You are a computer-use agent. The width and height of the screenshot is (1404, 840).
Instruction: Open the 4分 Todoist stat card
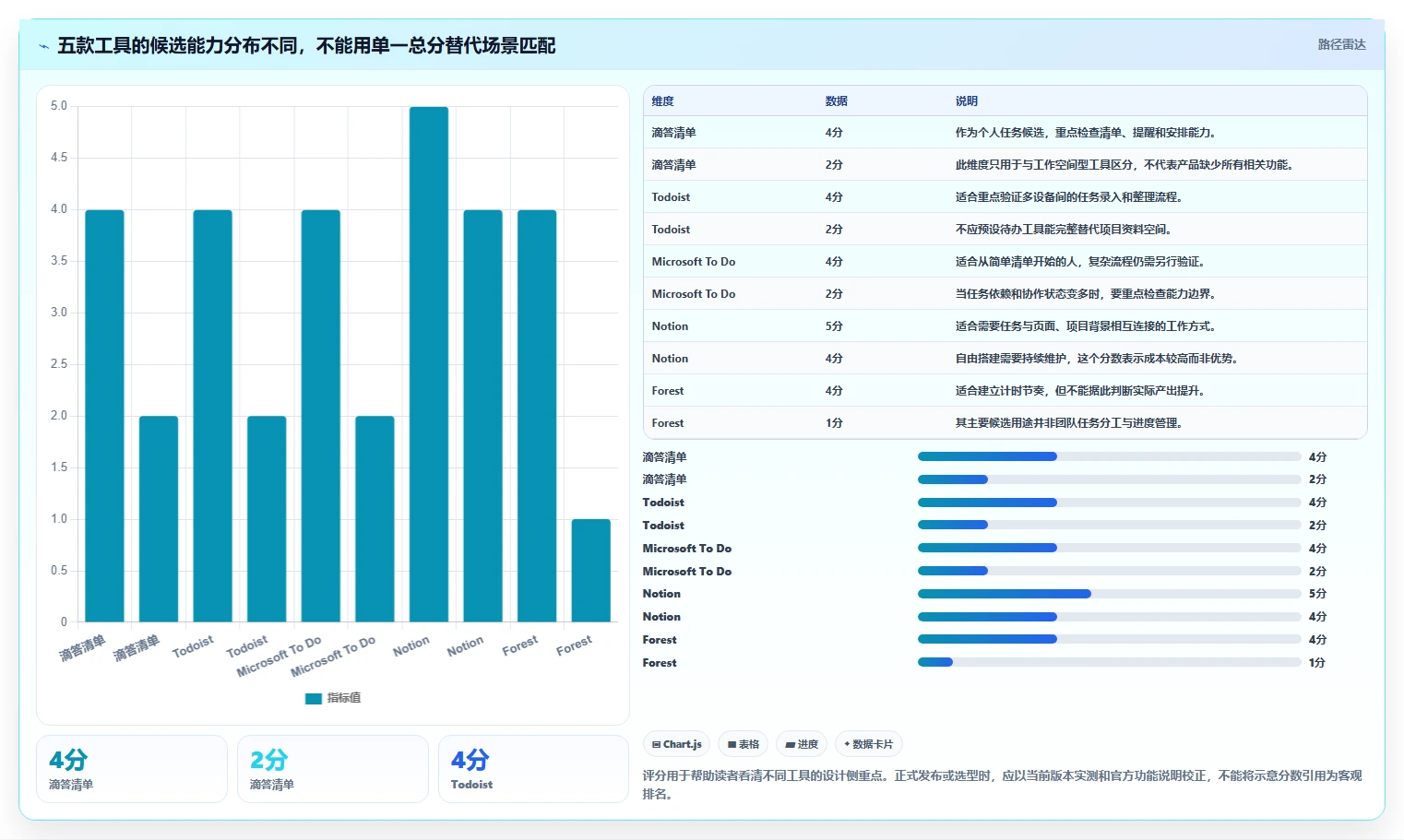click(533, 769)
